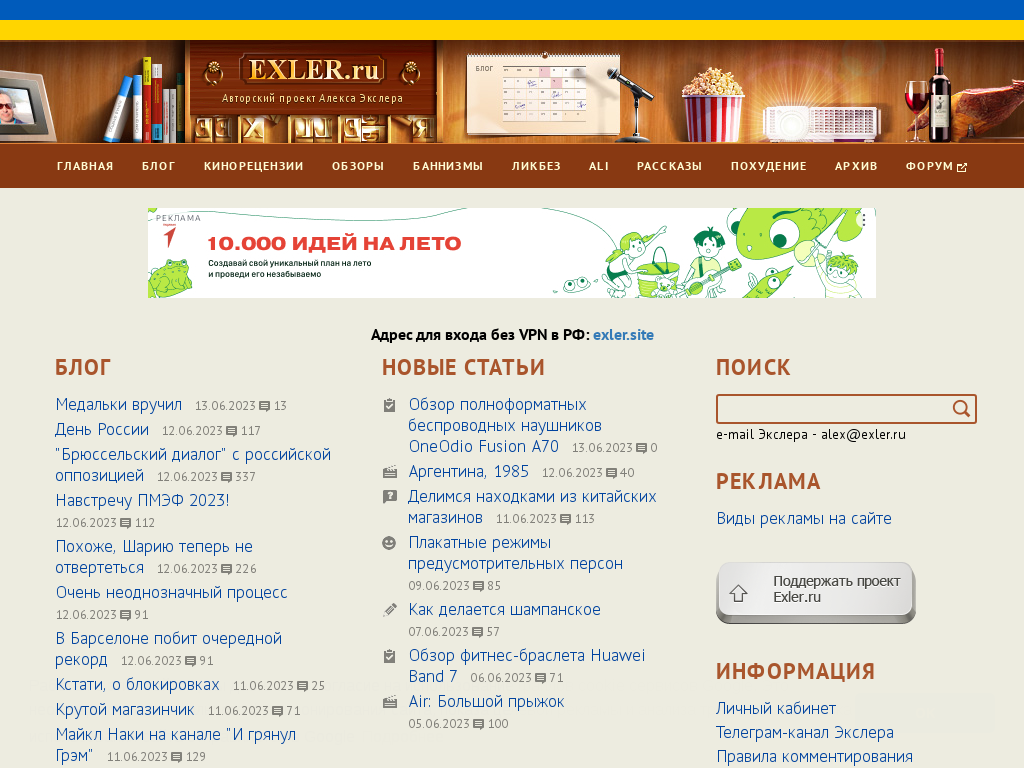Open post Очень неоднозначный процесс
This screenshot has height=768, width=1024.
pyautogui.click(x=171, y=592)
